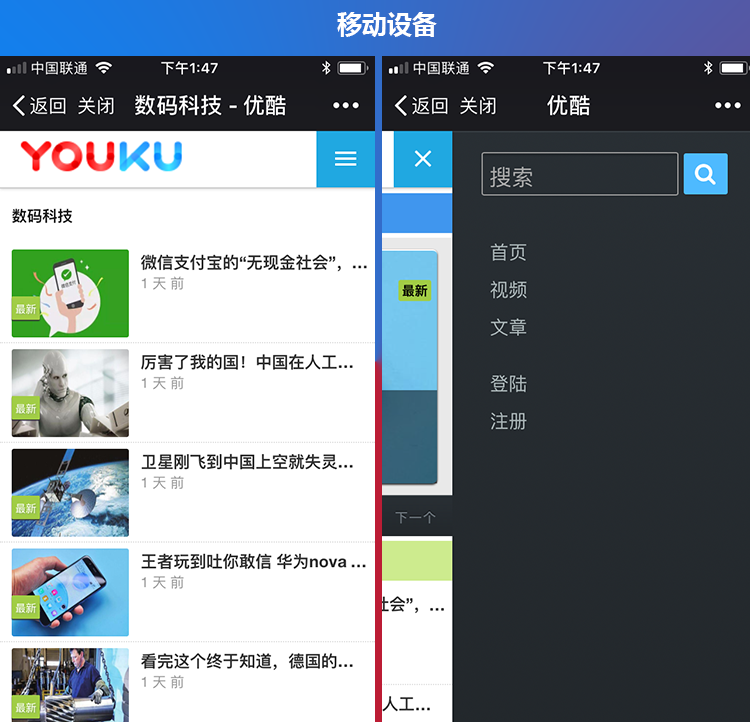Open three-dot menu in the 优酷 header
Screen dimensions: 750x722
[728, 105]
